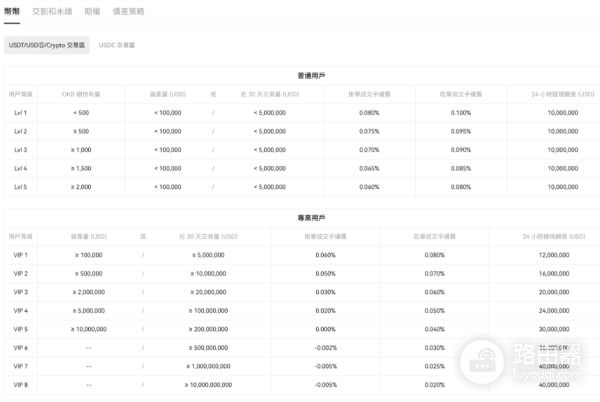Click the '≥ 200,000,000' volume cell in VIP 5

pos(209,329)
